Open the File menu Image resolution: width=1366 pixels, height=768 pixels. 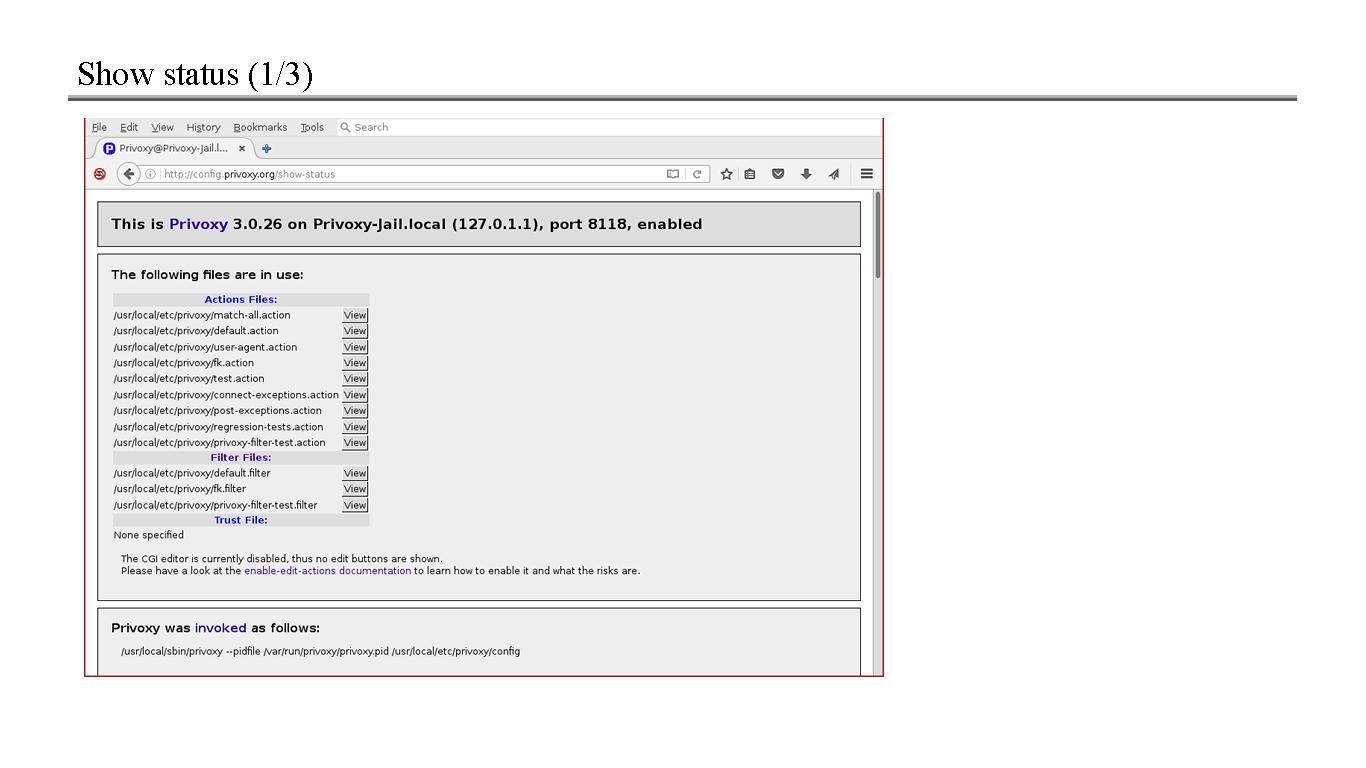click(x=99, y=127)
